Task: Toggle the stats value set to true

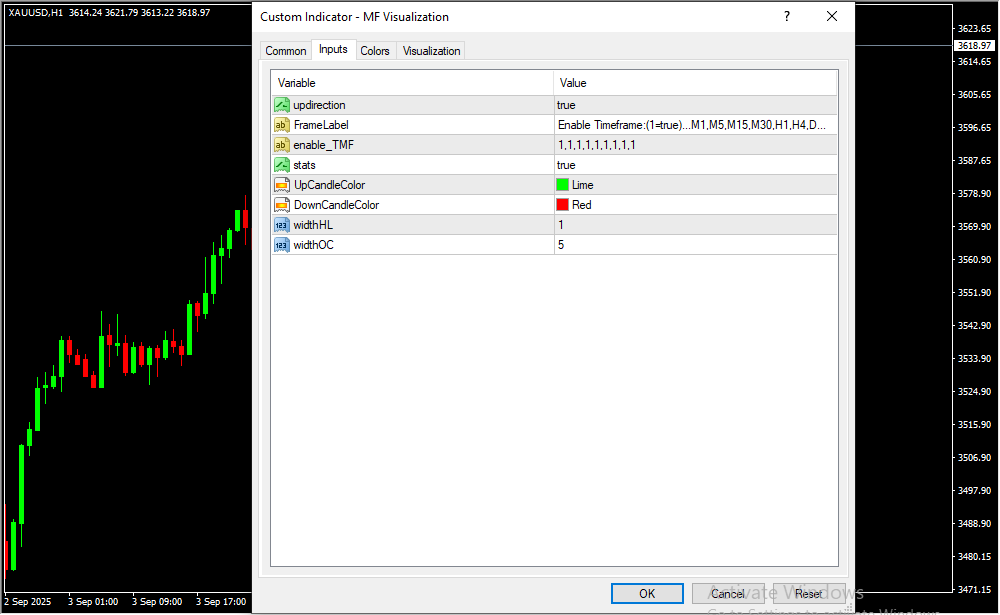Action: 695,165
